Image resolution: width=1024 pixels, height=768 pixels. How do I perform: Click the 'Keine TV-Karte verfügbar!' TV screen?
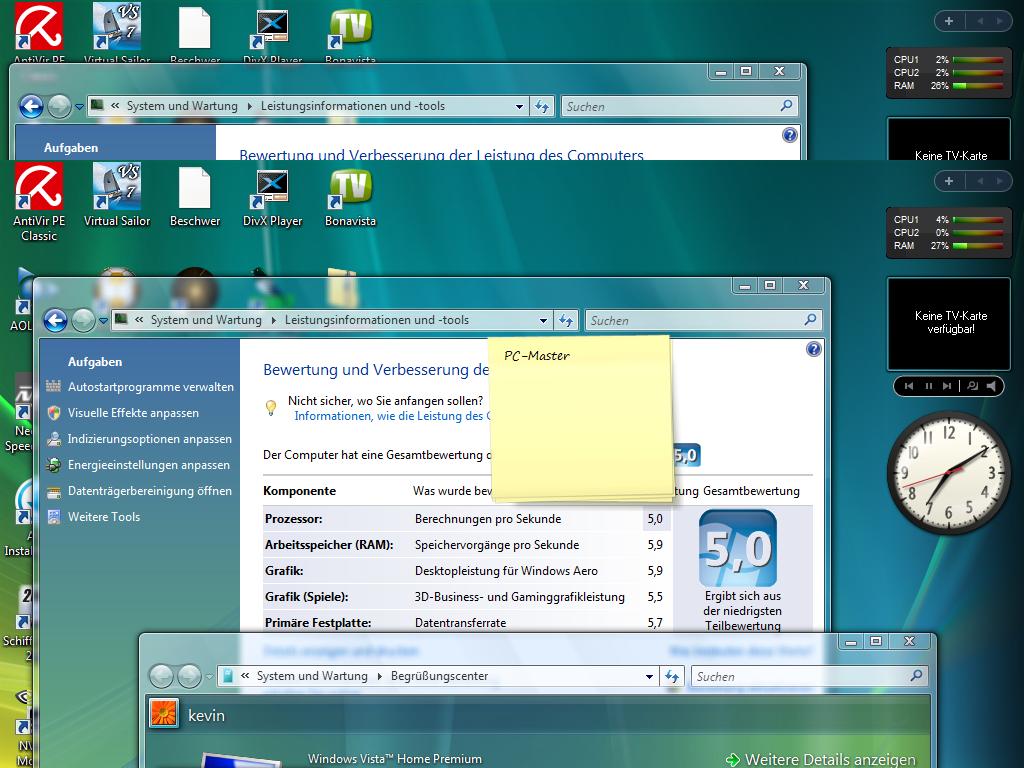coord(949,323)
